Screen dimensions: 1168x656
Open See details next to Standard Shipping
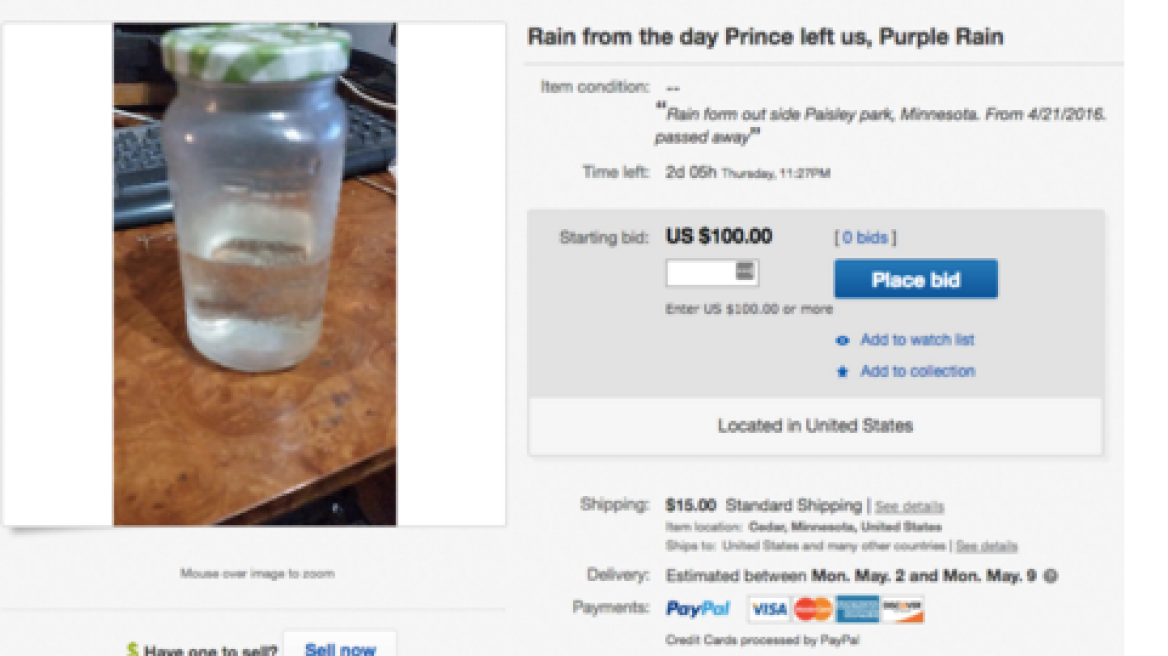pyautogui.click(x=909, y=507)
